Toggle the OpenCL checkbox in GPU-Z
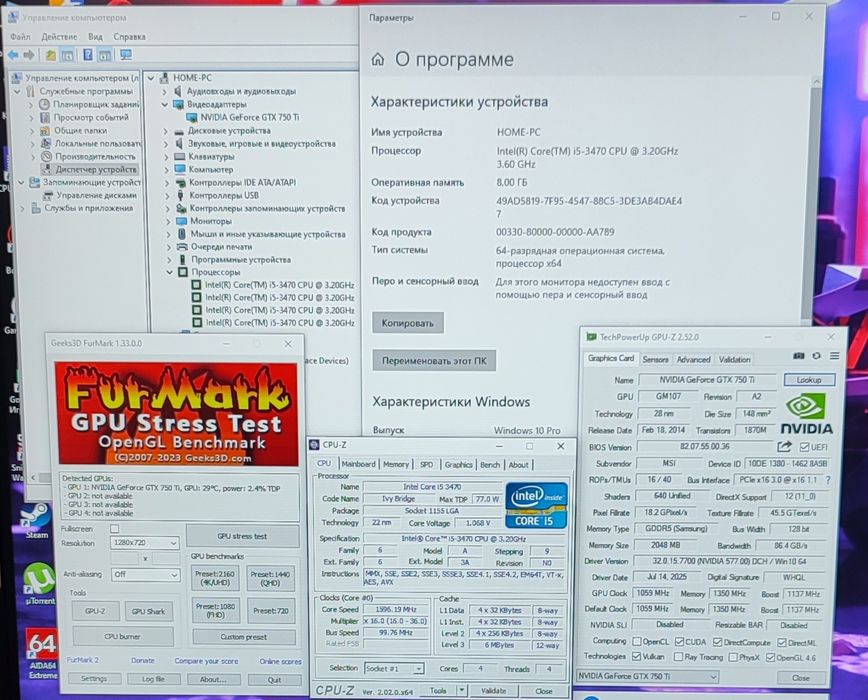Image resolution: width=868 pixels, height=700 pixels. click(x=637, y=641)
